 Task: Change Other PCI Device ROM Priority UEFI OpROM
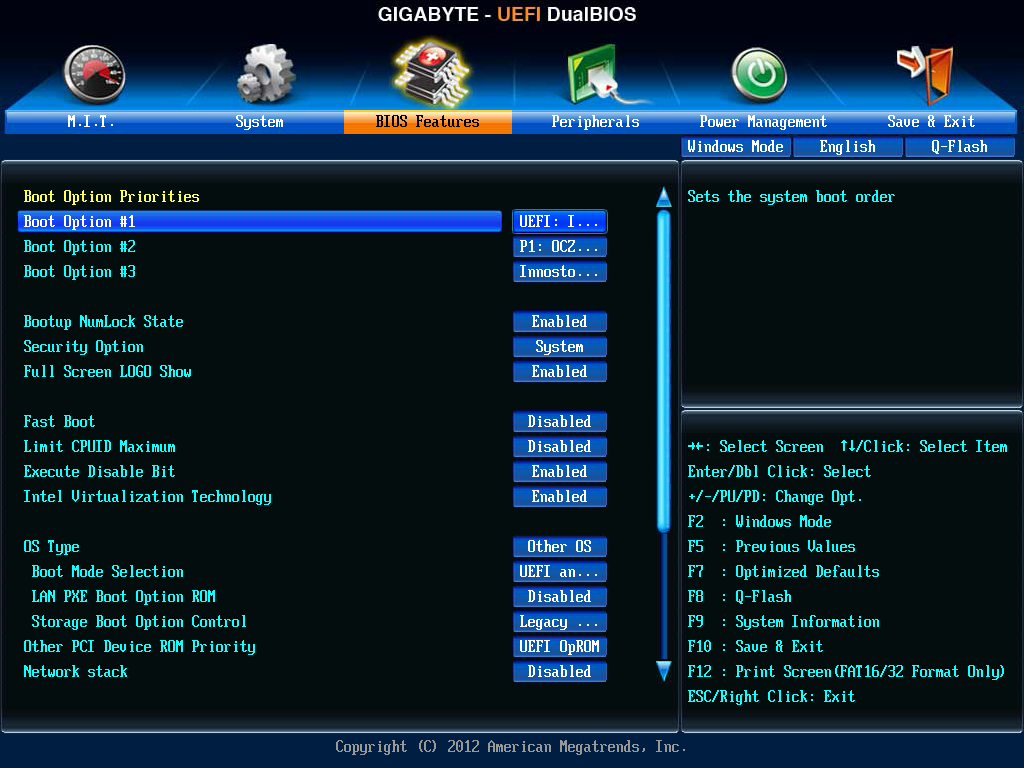(560, 647)
